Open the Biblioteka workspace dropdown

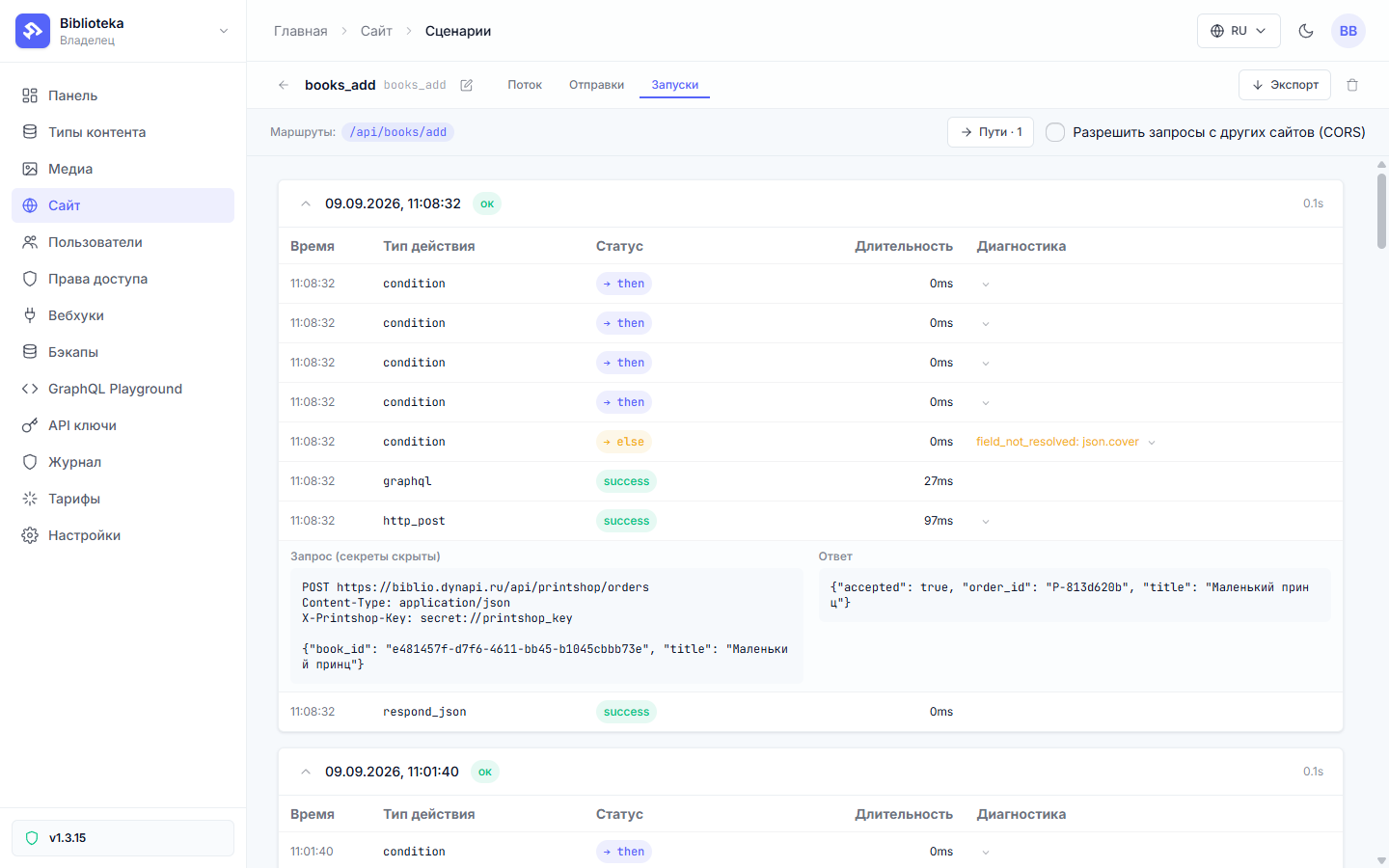[x=224, y=31]
